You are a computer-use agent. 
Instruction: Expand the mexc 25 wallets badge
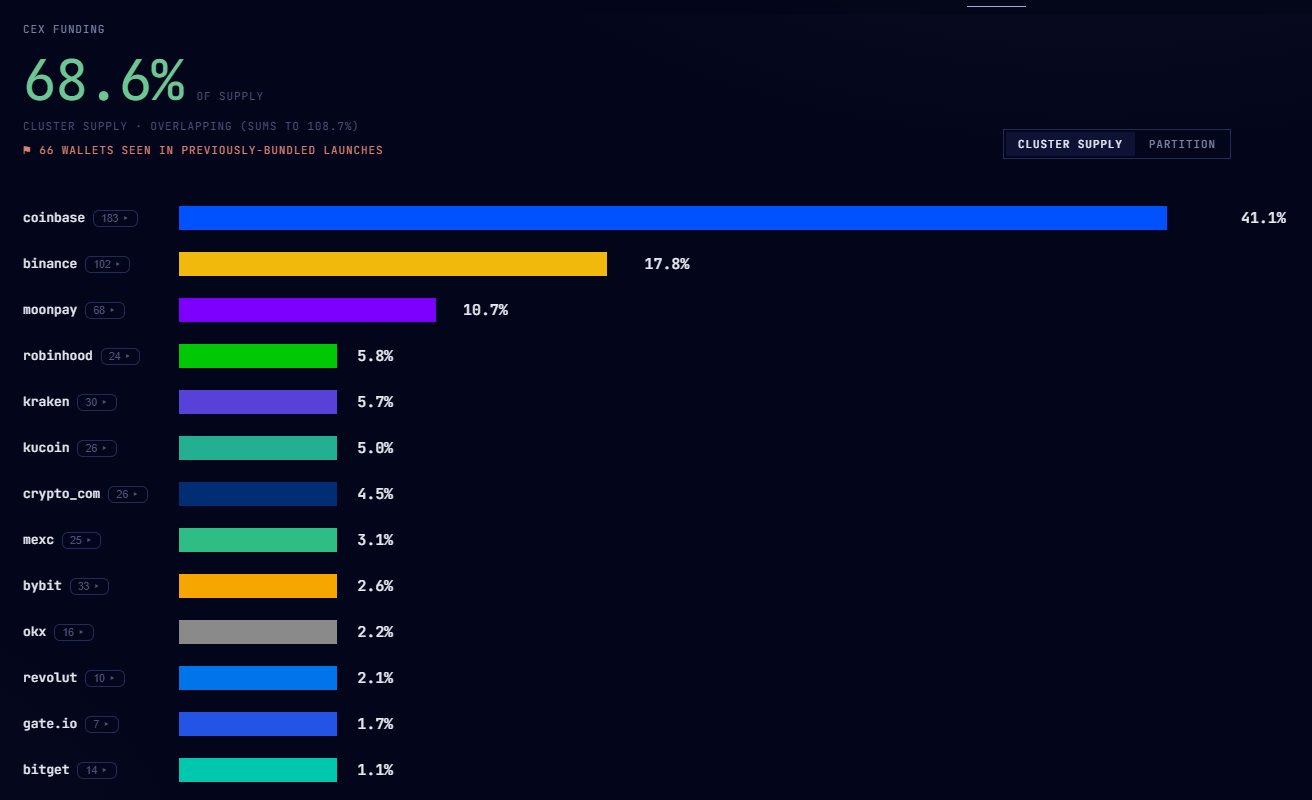coord(81,540)
